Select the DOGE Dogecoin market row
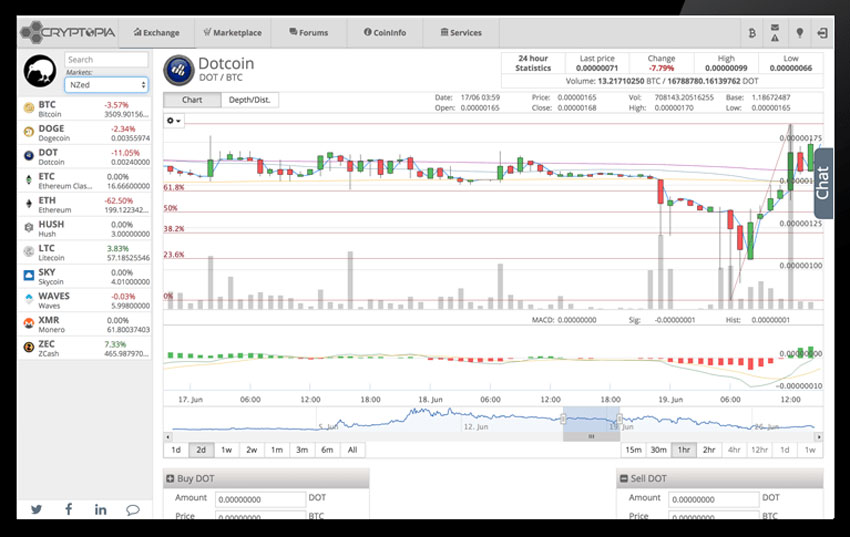The height and width of the screenshot is (537, 850). pos(85,133)
